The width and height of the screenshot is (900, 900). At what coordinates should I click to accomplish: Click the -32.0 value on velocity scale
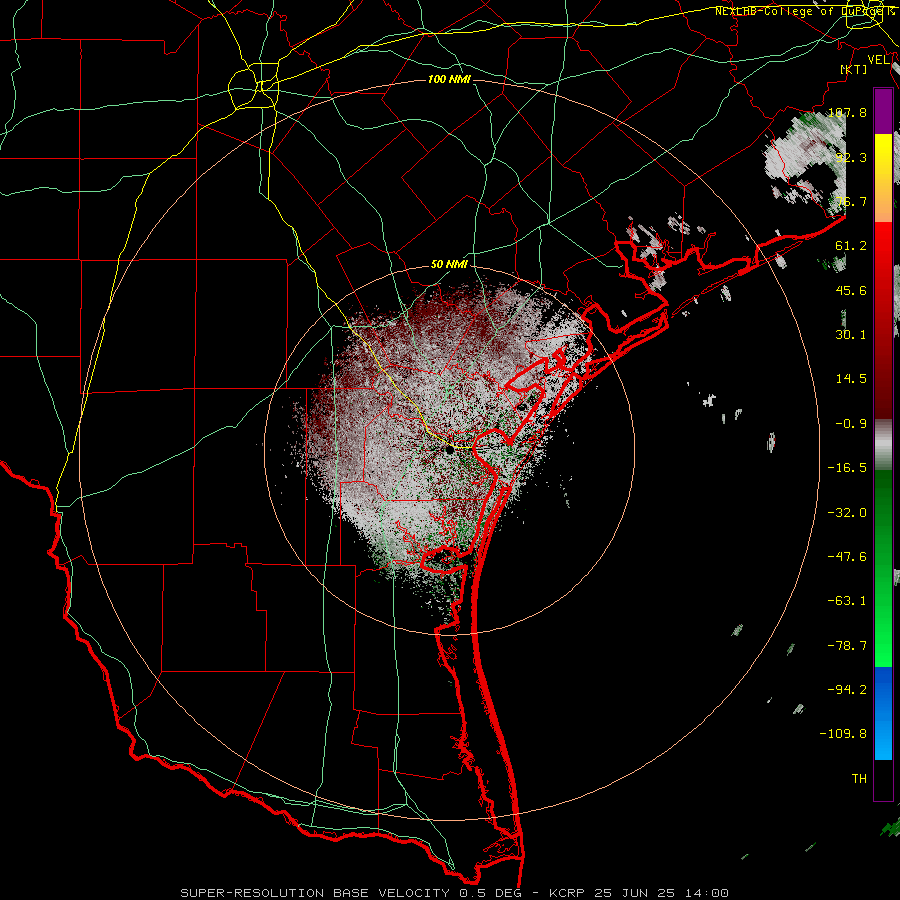(847, 513)
